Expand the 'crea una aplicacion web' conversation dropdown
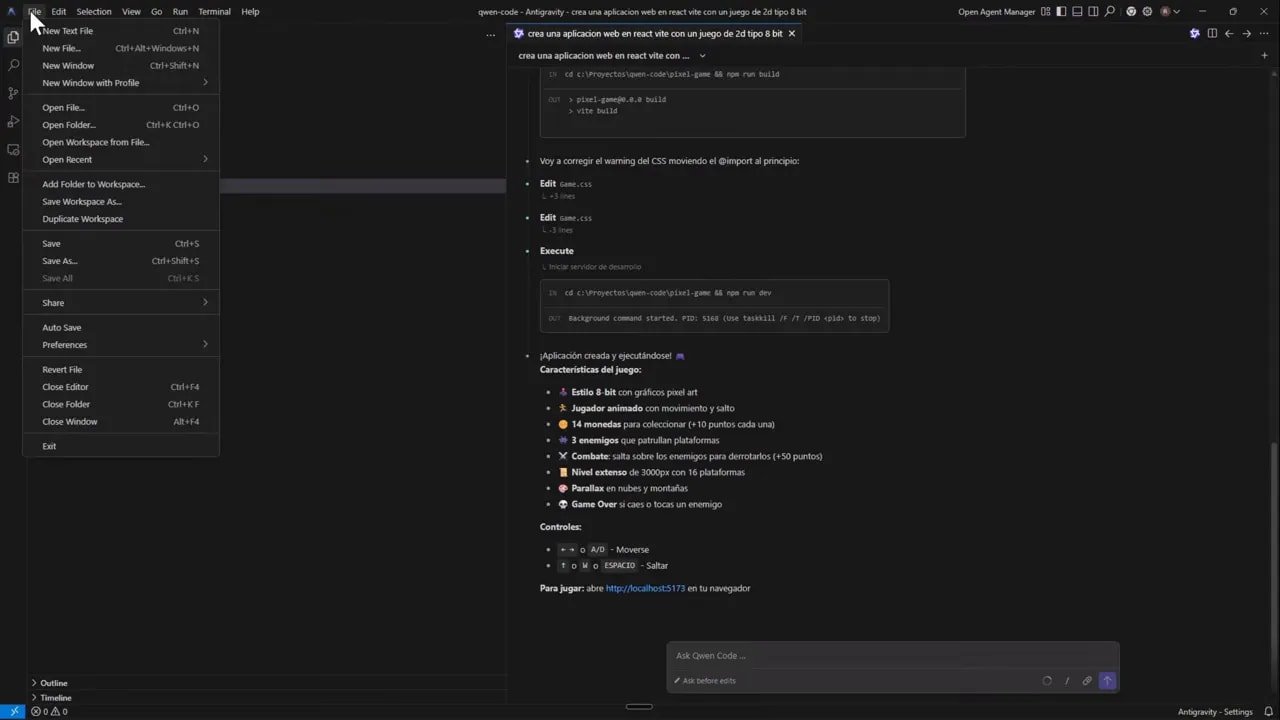Image resolution: width=1280 pixels, height=720 pixels. click(701, 56)
